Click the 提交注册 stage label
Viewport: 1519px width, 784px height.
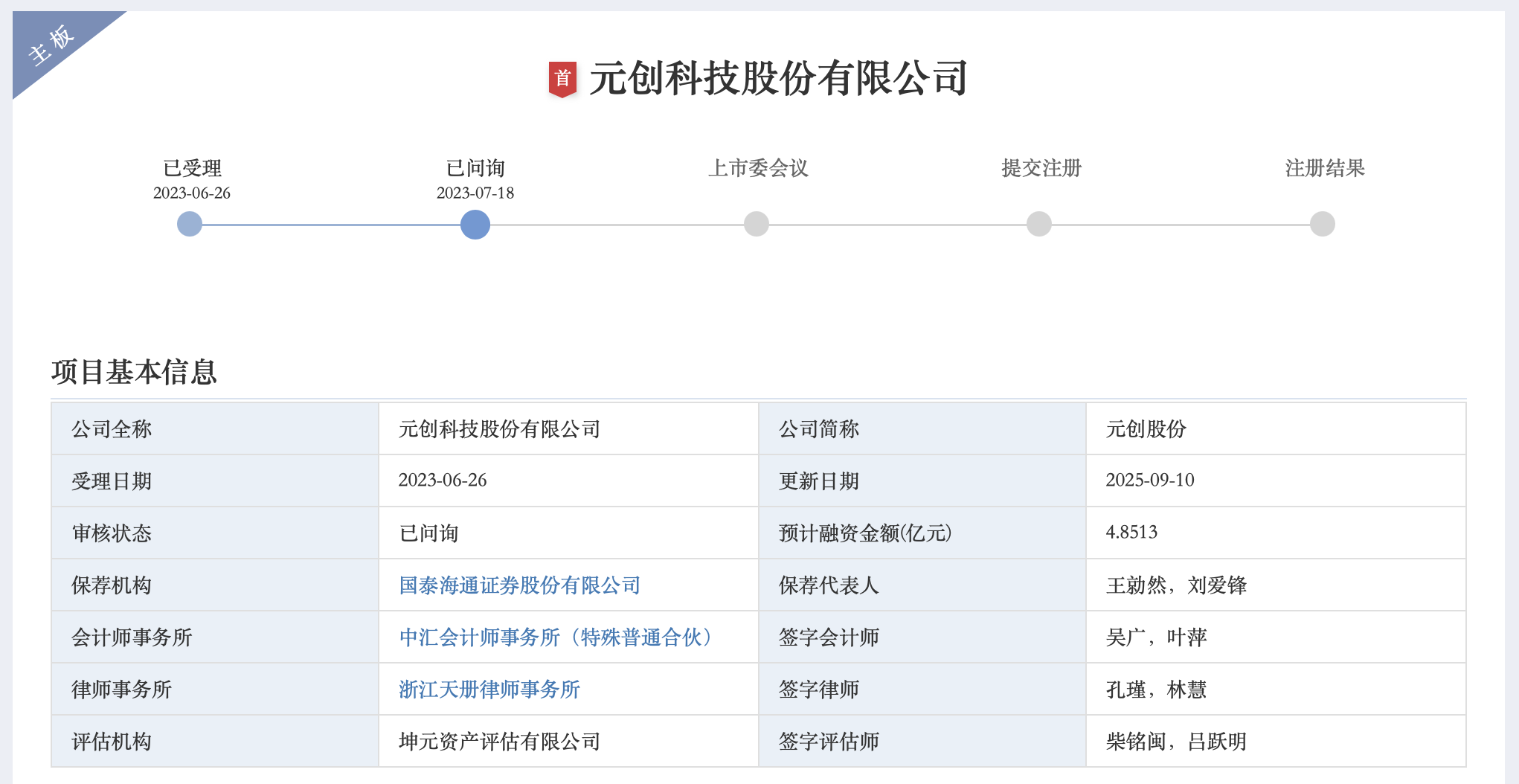pos(1041,168)
